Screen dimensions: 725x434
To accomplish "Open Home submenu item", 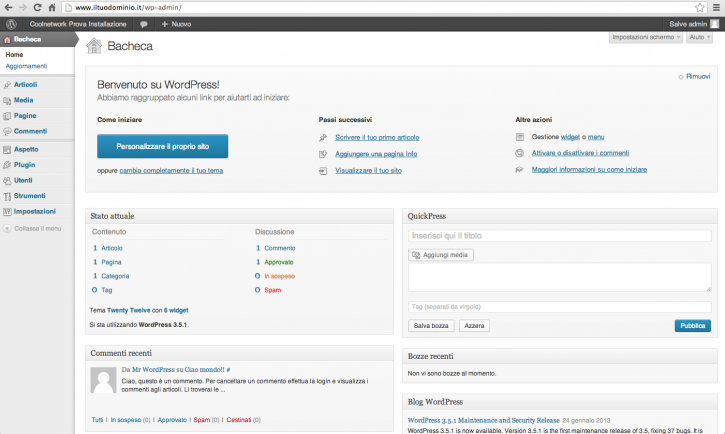I will point(14,55).
